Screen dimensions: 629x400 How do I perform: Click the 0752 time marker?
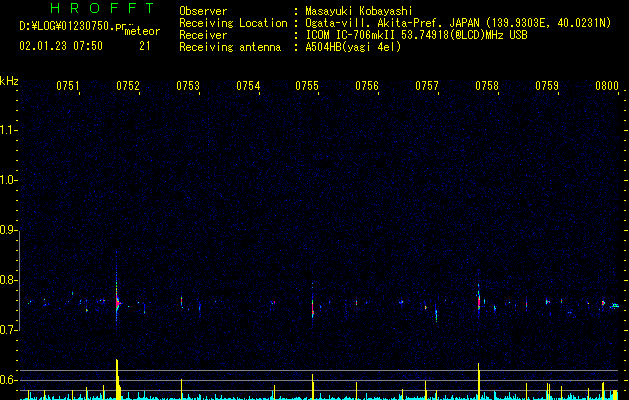click(128, 86)
